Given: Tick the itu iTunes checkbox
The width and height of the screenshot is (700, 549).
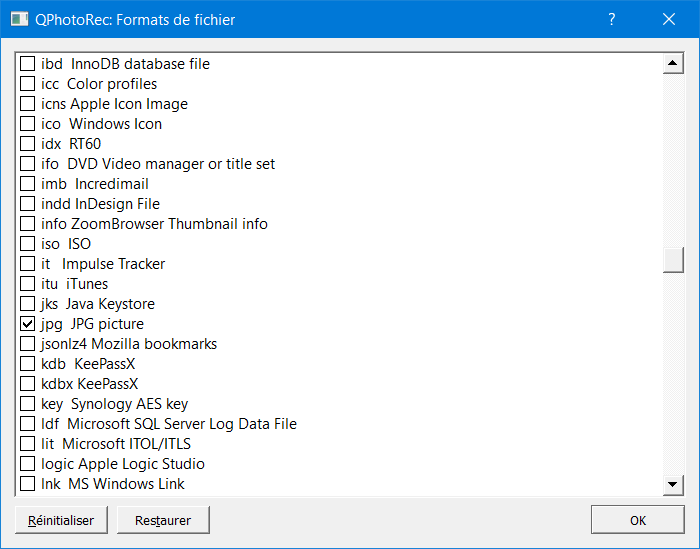Looking at the screenshot, I should (x=28, y=284).
